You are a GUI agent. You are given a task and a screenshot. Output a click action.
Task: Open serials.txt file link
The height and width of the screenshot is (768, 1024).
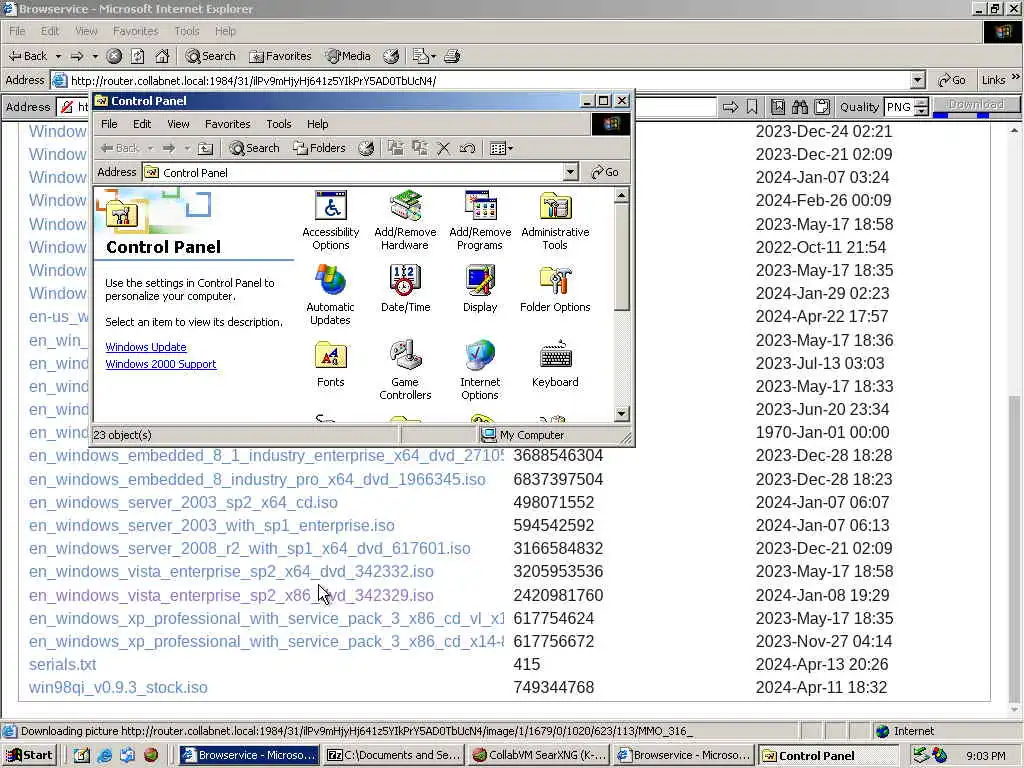pyautogui.click(x=62, y=664)
